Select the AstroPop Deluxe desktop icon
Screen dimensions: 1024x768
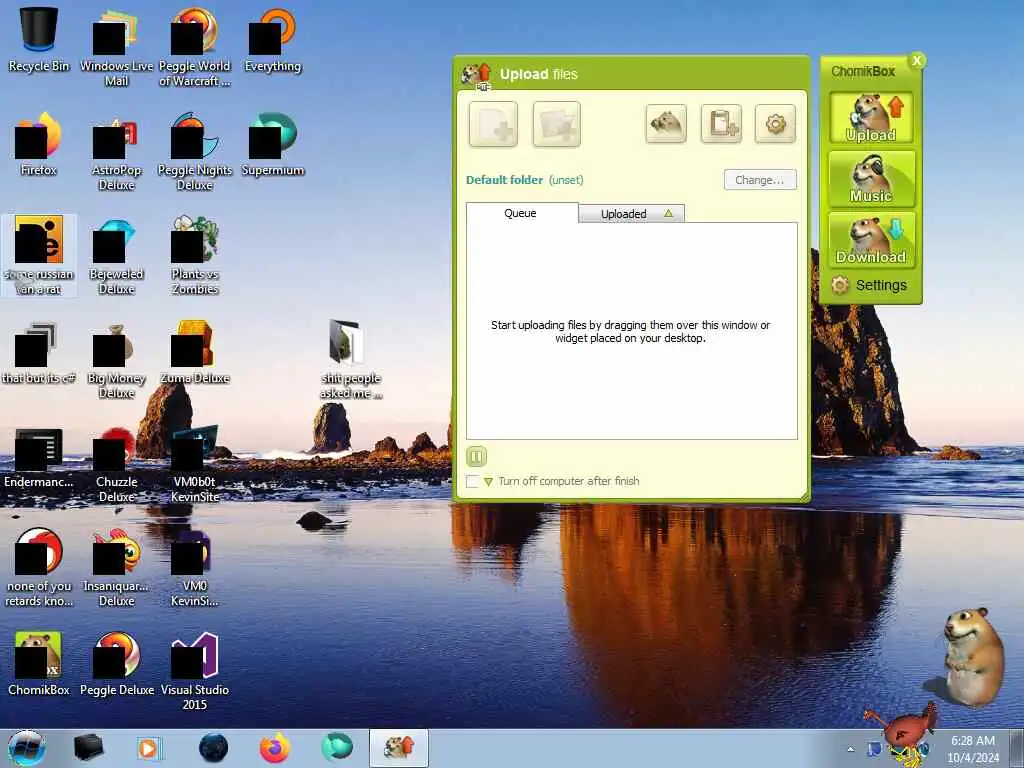116,152
